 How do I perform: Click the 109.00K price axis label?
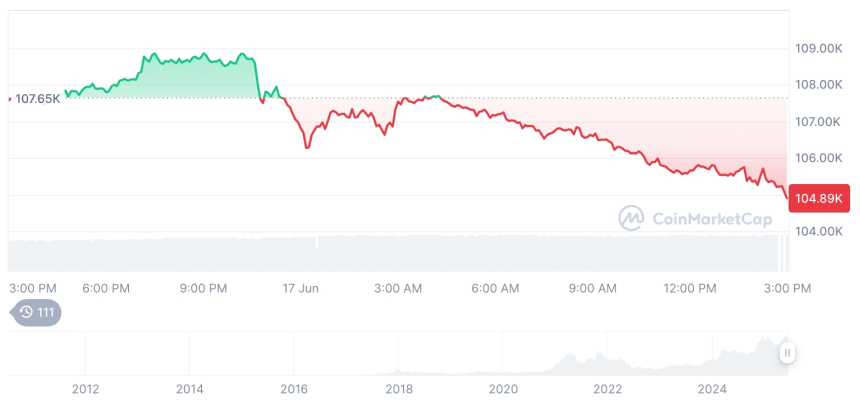(x=817, y=48)
